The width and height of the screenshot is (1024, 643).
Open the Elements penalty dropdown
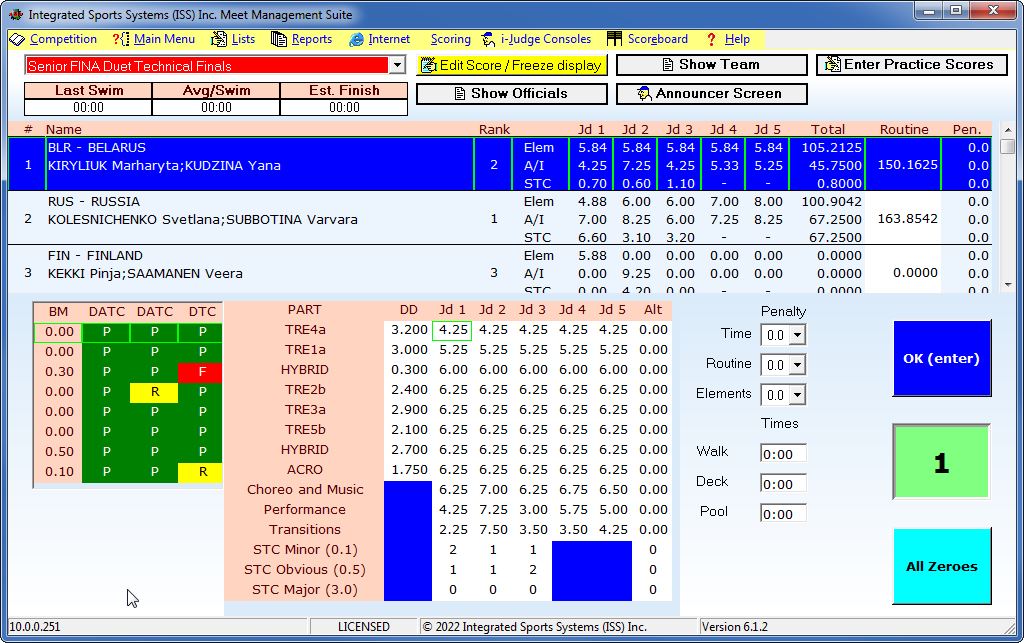(797, 395)
